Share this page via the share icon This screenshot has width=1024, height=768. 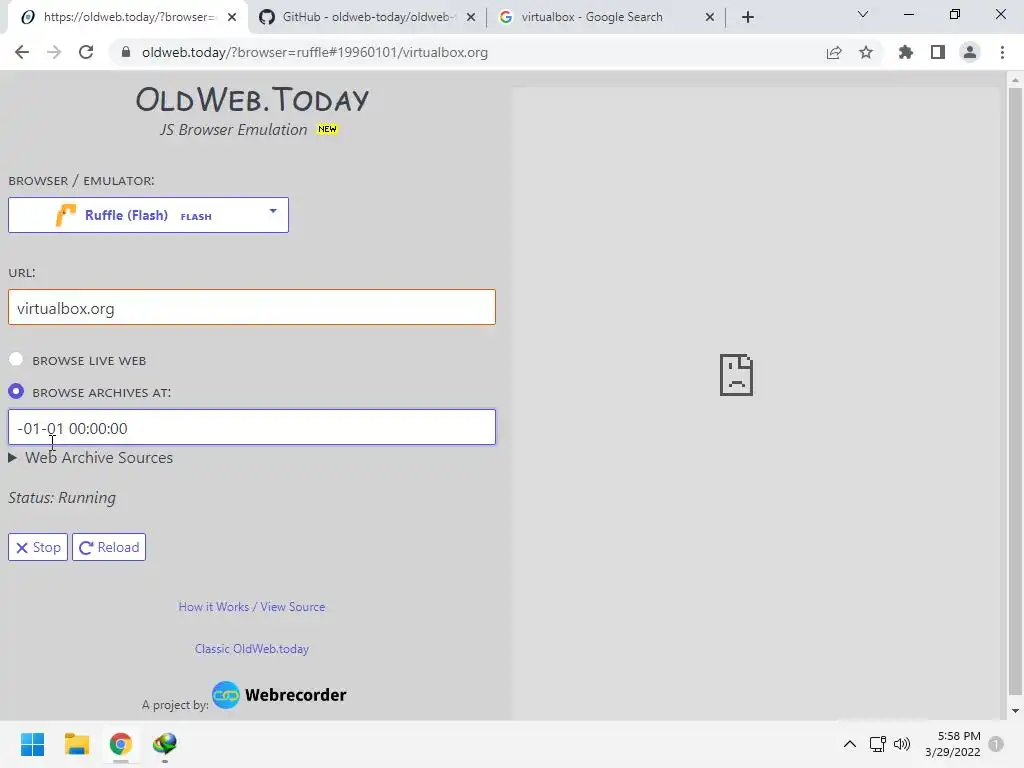point(834,52)
